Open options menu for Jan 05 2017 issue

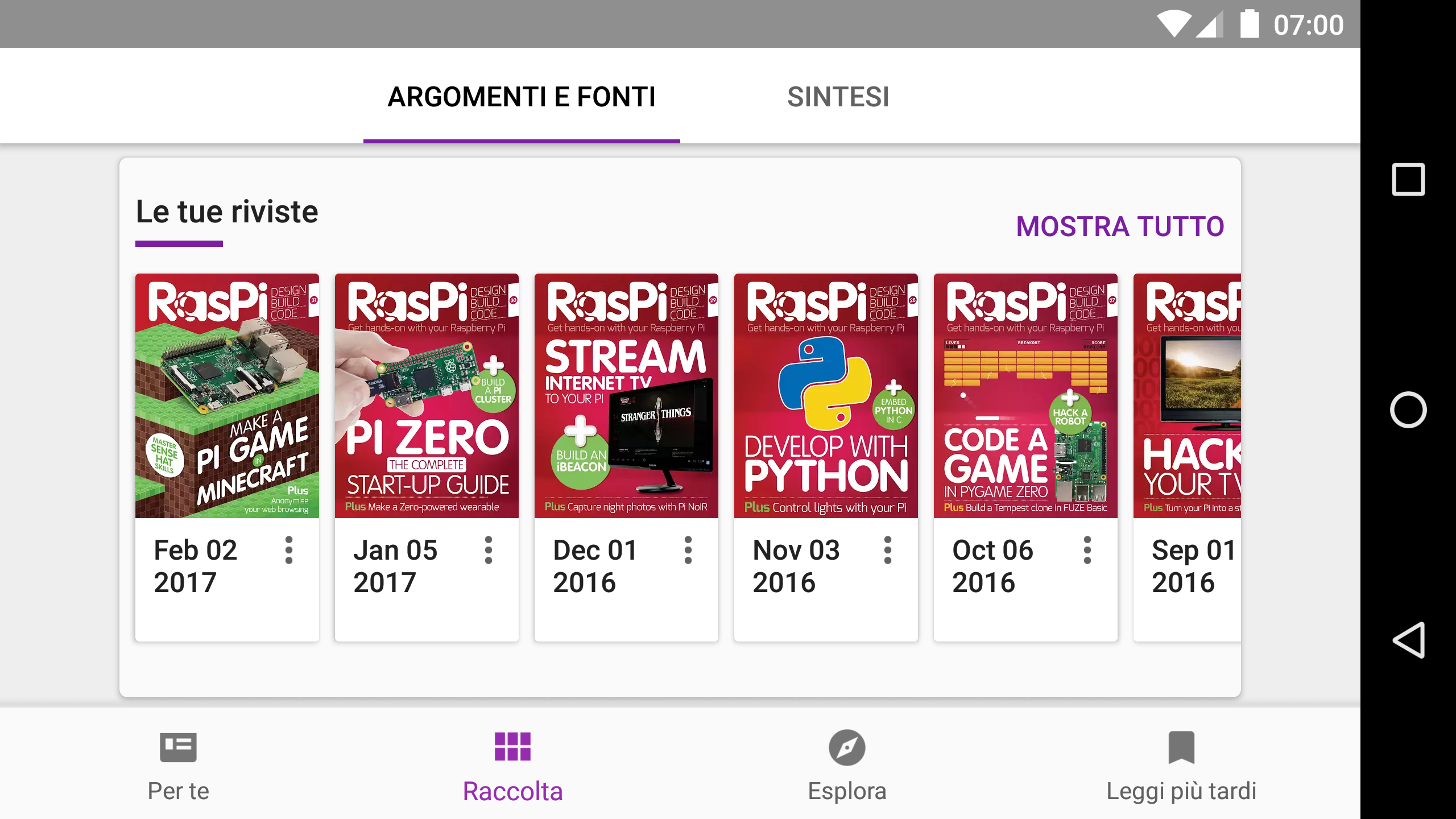point(489,550)
